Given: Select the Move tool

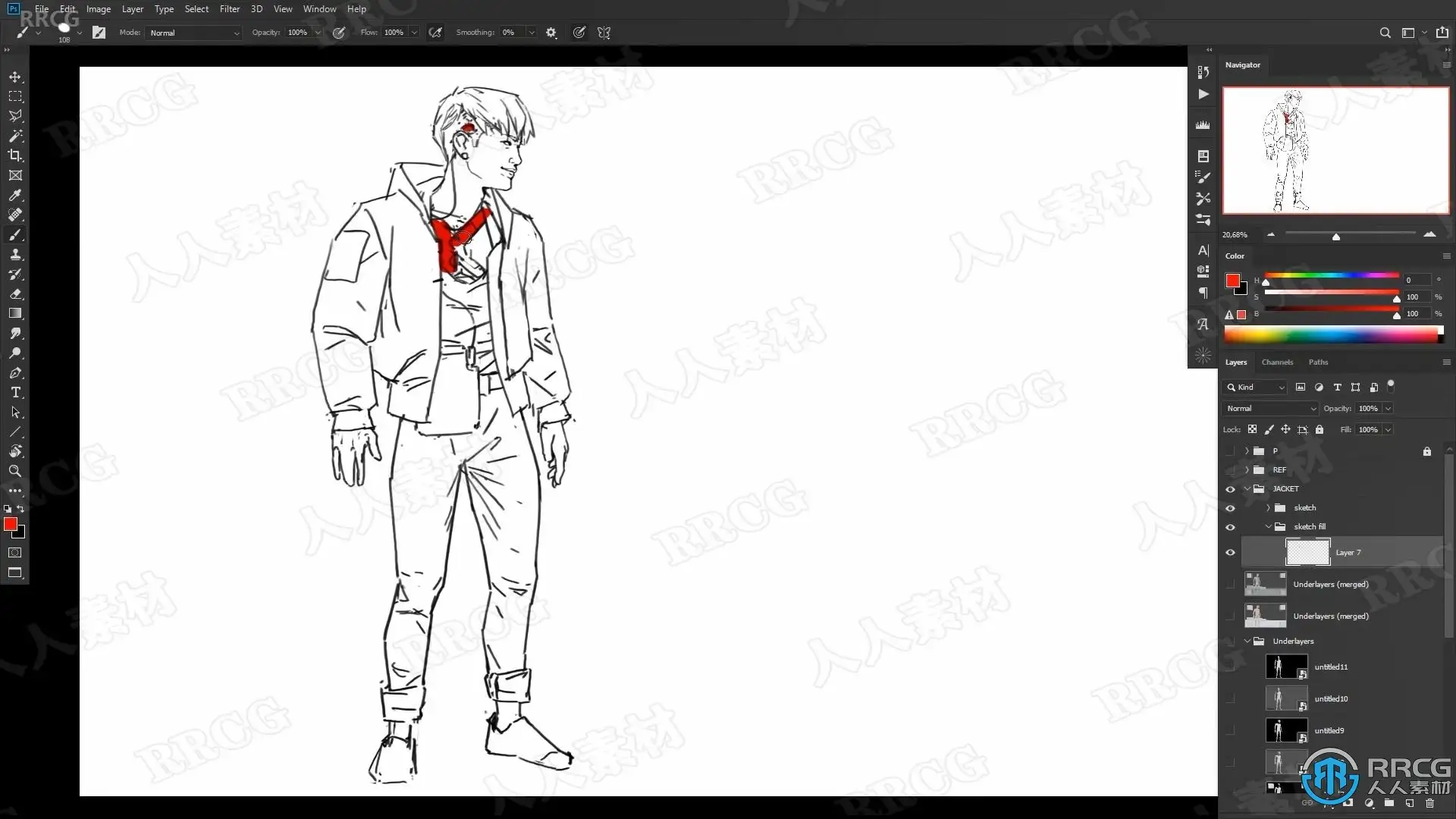Looking at the screenshot, I should click(15, 77).
